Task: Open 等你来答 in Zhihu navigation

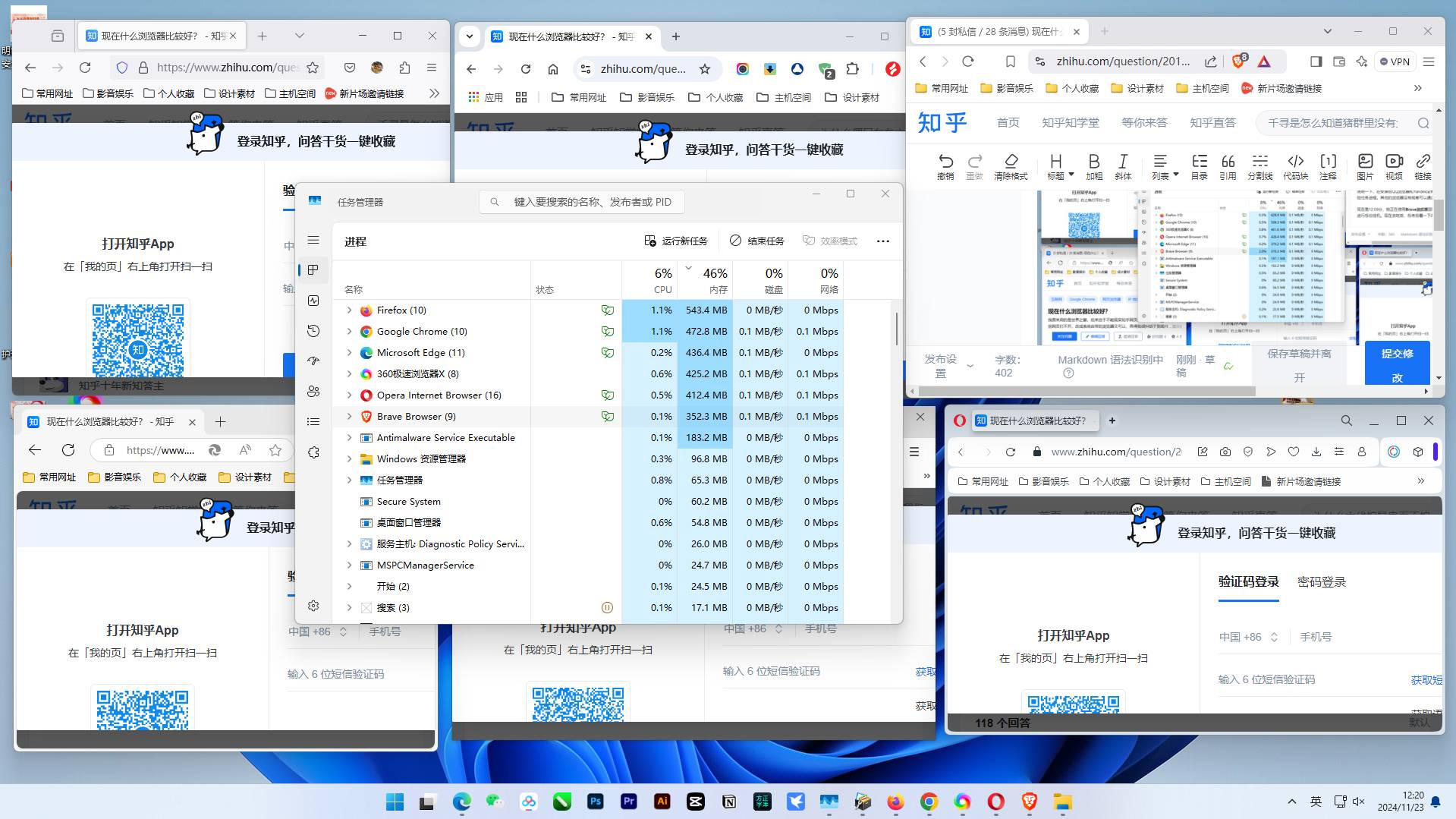Action: (1144, 122)
